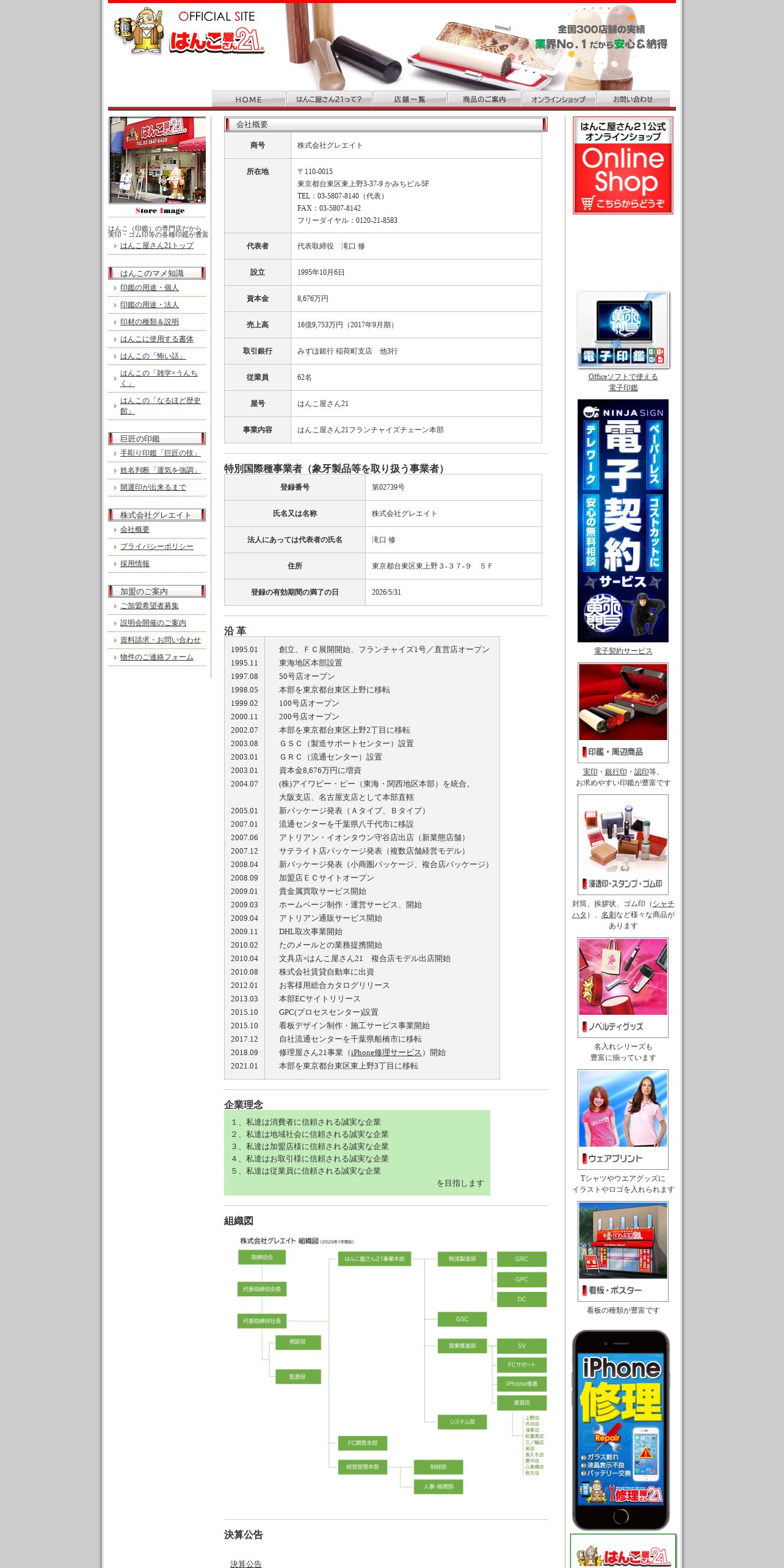Click 印鑑・周辺商品 product image
The width and height of the screenshot is (784, 1568).
pyautogui.click(x=623, y=712)
